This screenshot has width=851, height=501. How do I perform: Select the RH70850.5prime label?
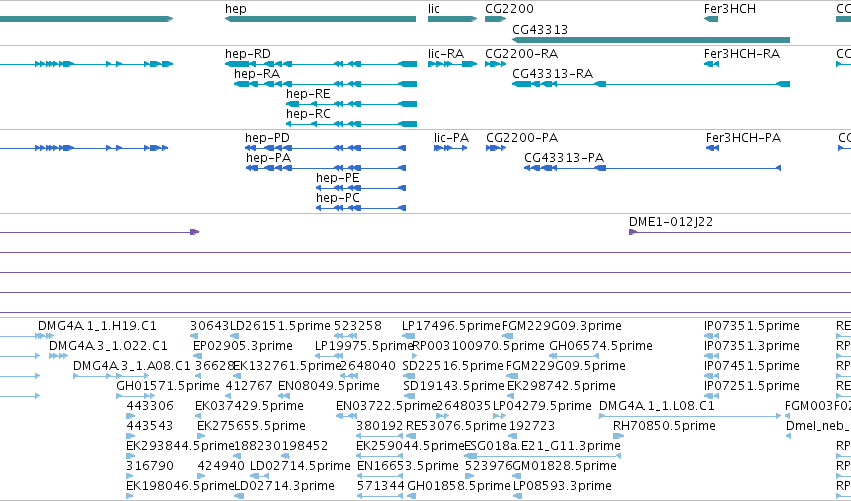point(664,426)
